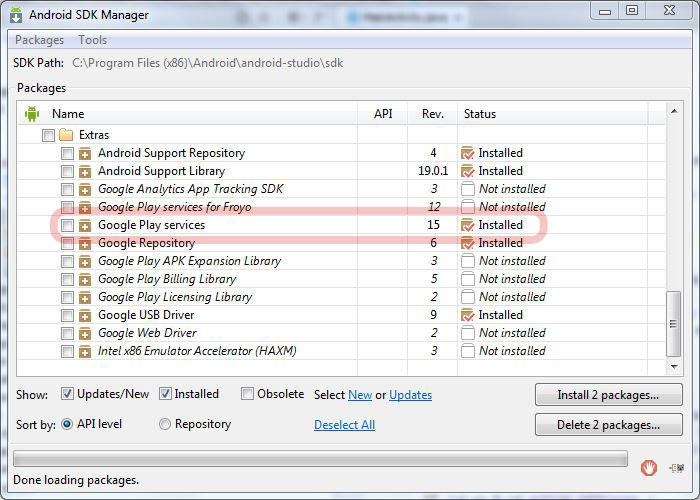The image size is (700, 500).
Task: Click package icon of Android Support Repository
Action: [85, 154]
